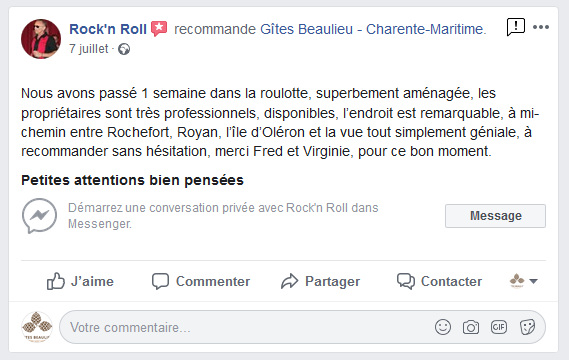Click the Commenter button
Viewport: 569px width, 360px height.
pos(201,281)
